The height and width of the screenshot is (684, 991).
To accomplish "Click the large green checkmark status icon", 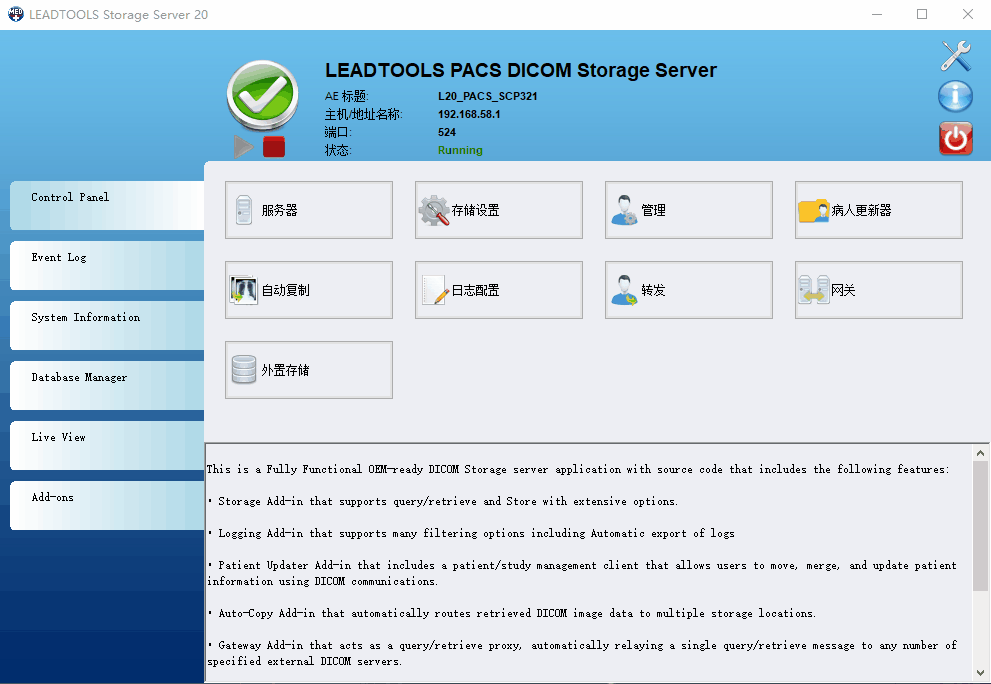I will coord(263,96).
